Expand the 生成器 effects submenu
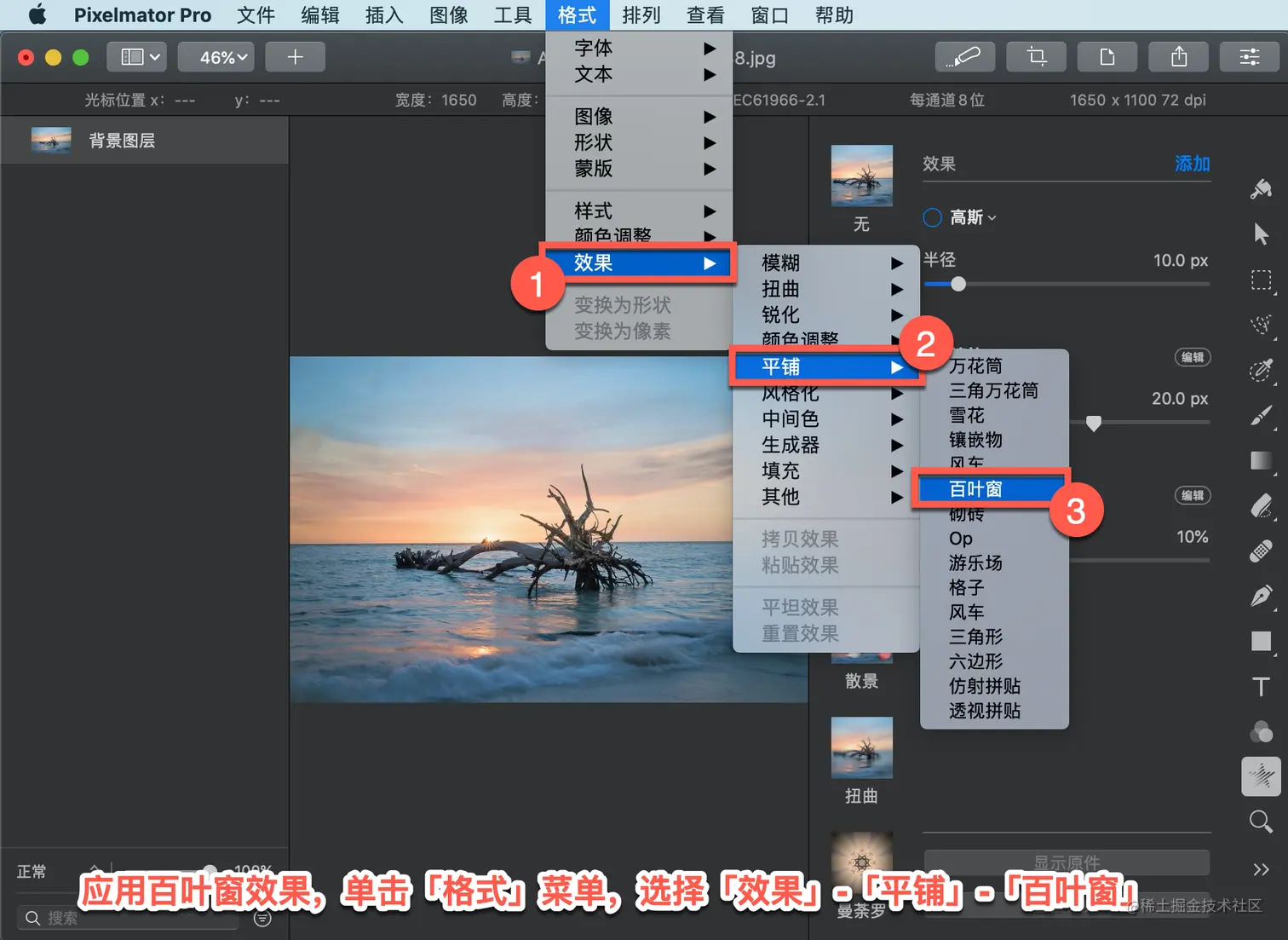 tap(826, 445)
